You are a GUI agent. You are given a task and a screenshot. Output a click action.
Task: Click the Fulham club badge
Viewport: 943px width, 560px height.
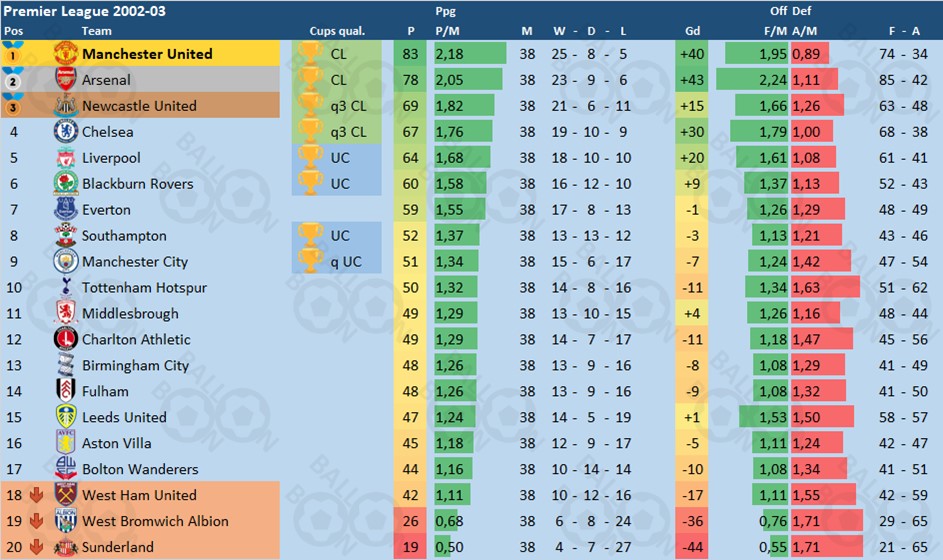point(66,390)
